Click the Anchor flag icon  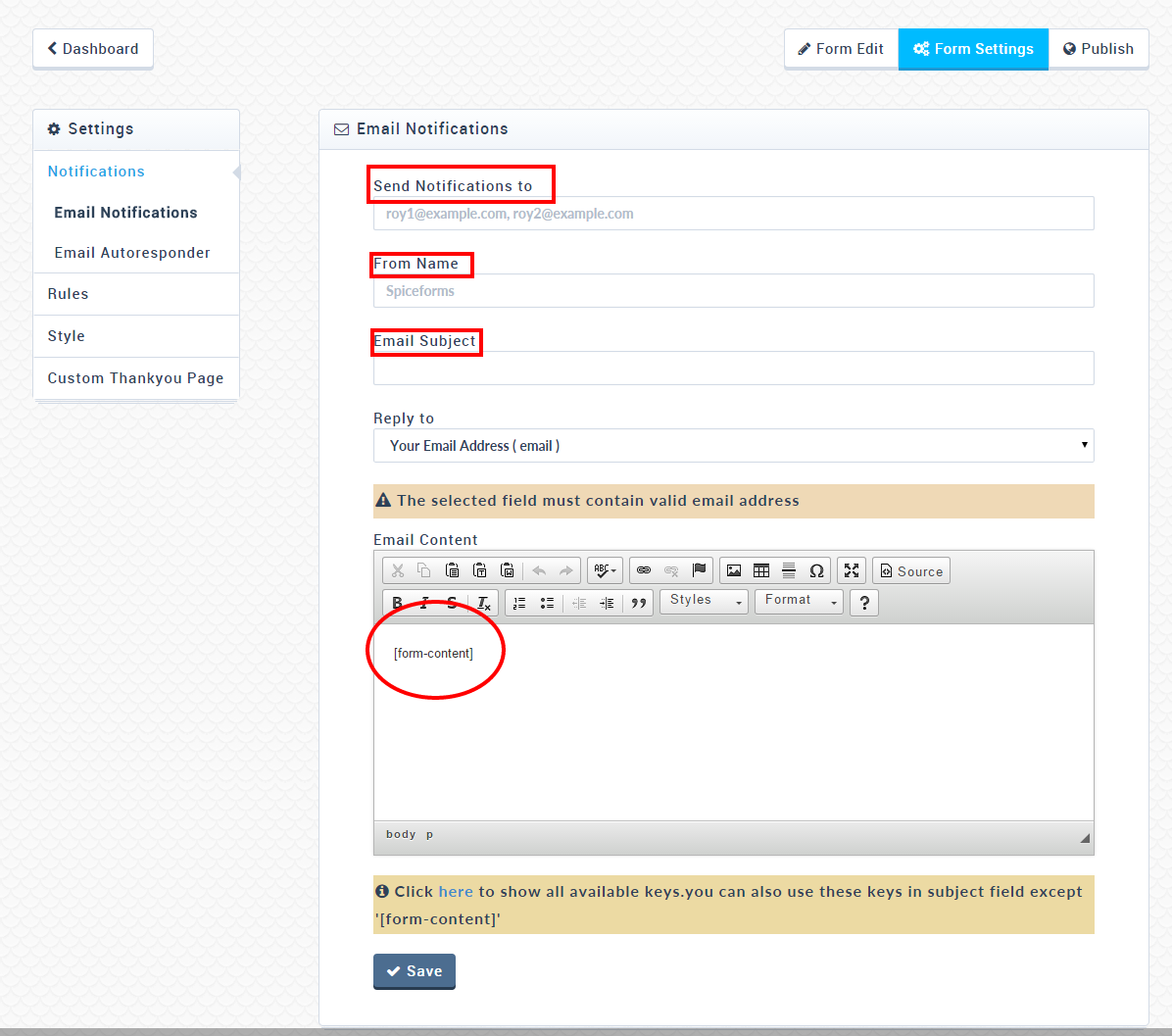click(x=699, y=570)
